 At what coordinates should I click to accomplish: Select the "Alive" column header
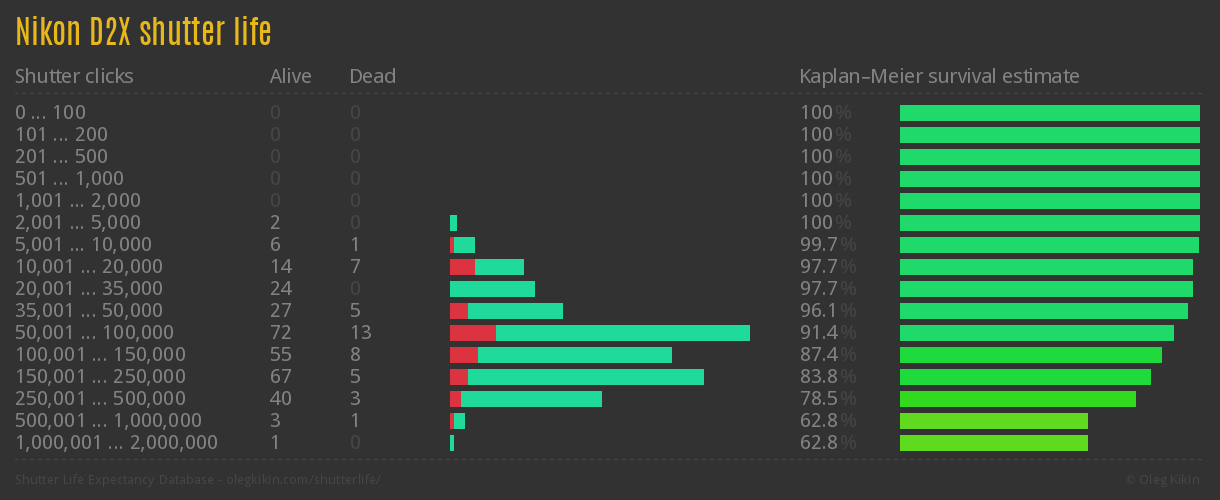[290, 76]
